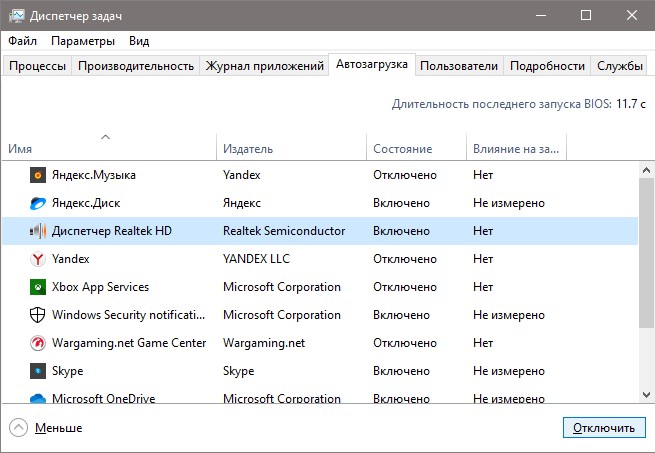Click the Диспетчер Realtek HD speaker icon

(x=38, y=231)
